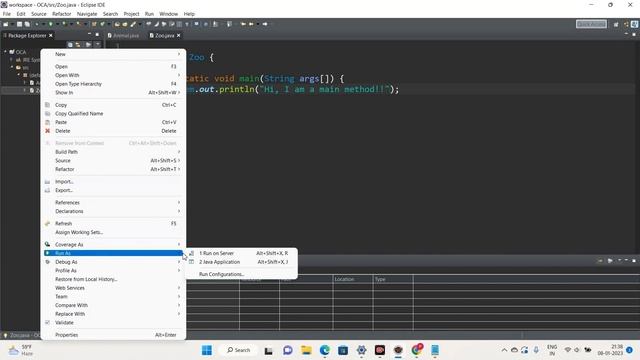The image size is (640, 360).
Task: Open Chrome from taskbar
Action: tap(417, 350)
